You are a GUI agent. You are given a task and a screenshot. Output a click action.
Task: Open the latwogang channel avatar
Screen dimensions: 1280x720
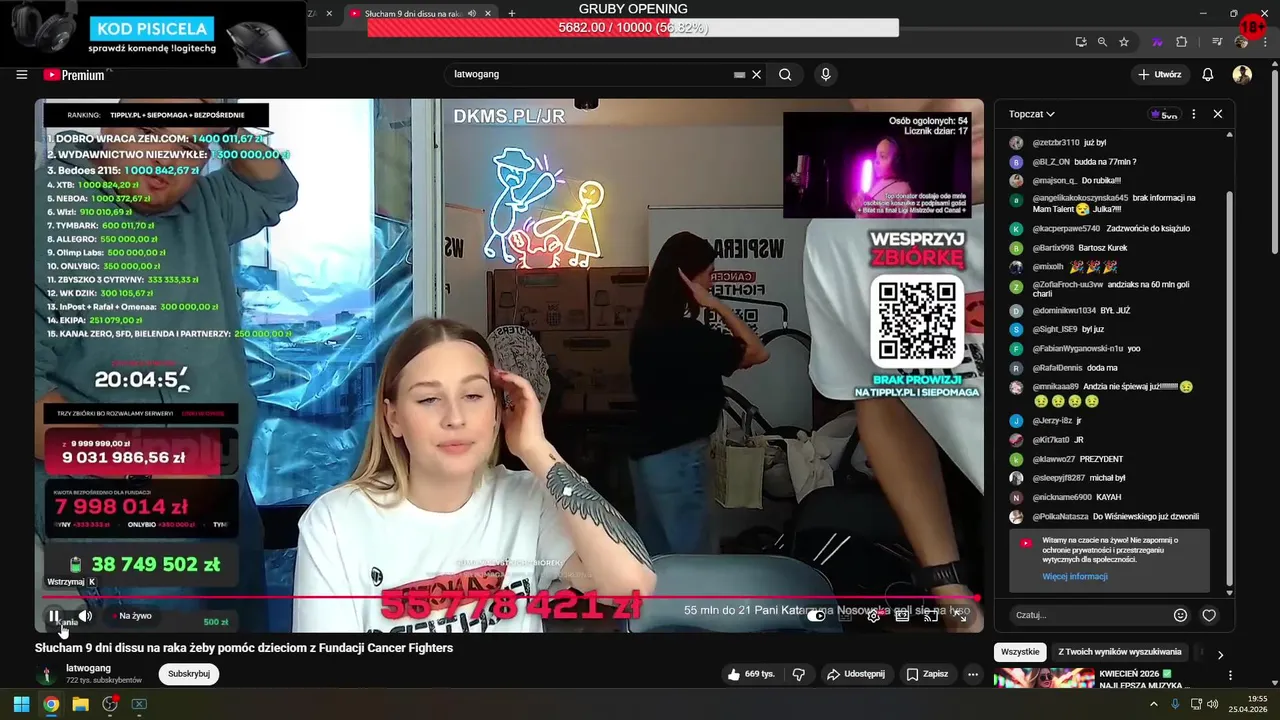pyautogui.click(x=46, y=674)
